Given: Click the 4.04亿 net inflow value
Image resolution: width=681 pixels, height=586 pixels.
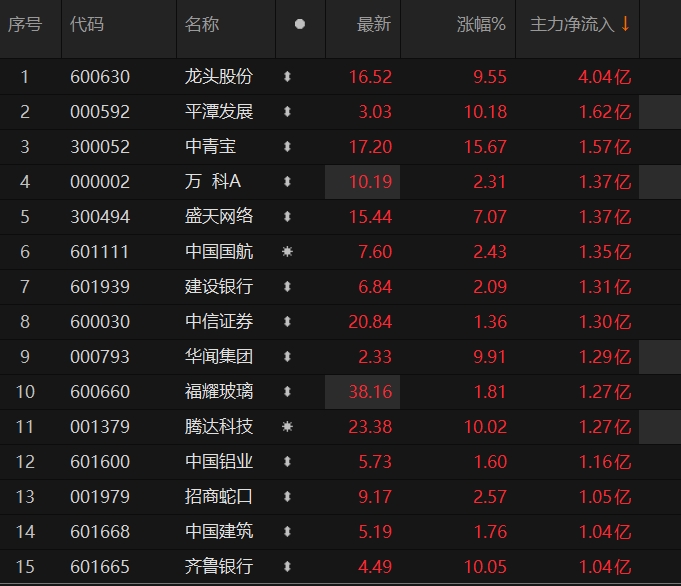Looking at the screenshot, I should (604, 77).
